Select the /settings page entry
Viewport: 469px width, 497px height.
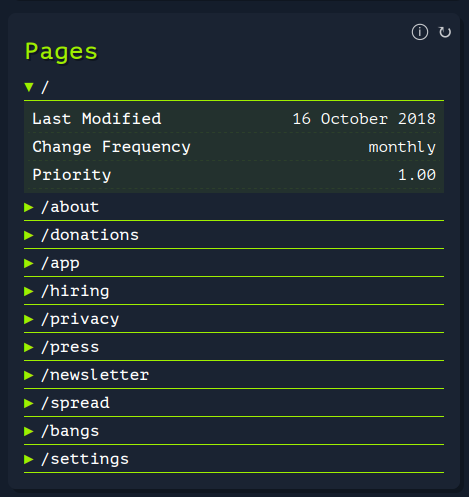[234, 459]
